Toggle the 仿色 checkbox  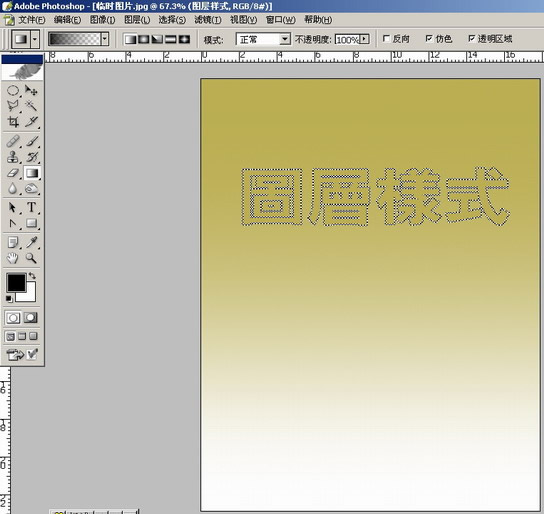429,38
